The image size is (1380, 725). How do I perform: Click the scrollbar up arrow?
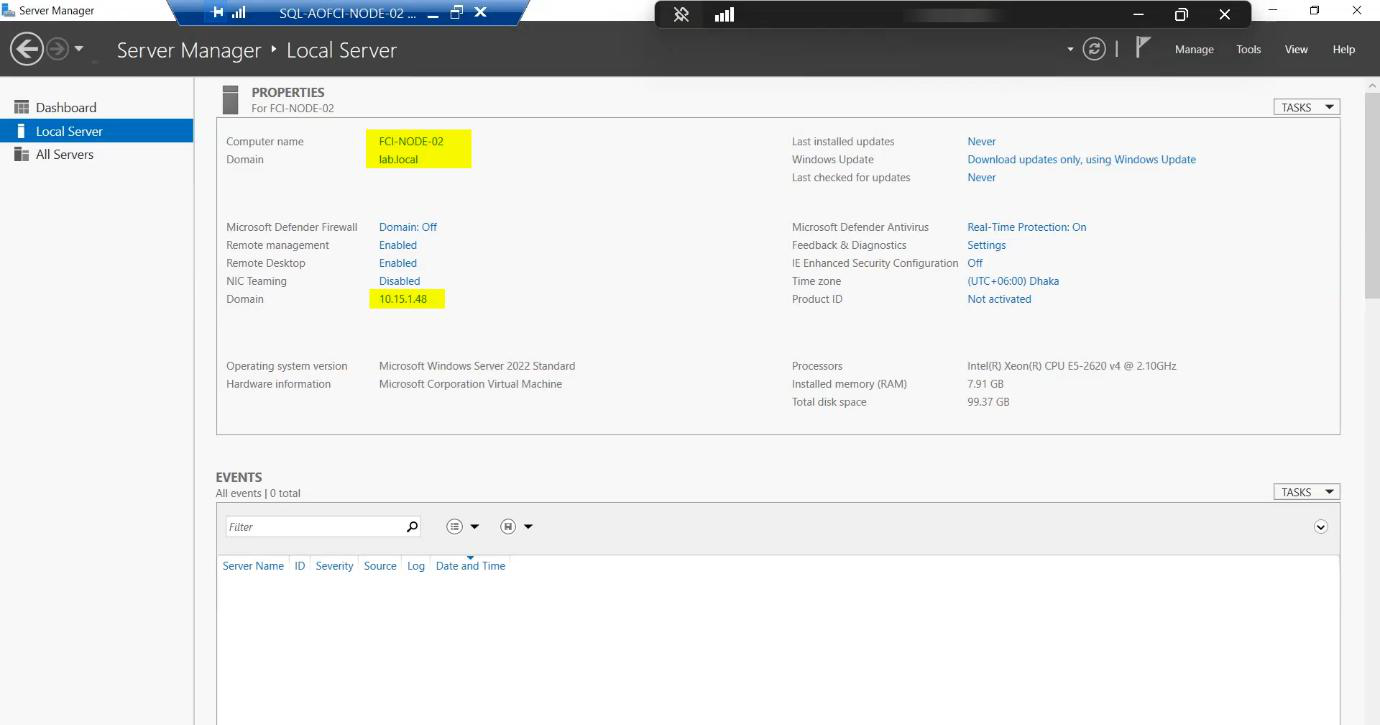click(x=1371, y=86)
